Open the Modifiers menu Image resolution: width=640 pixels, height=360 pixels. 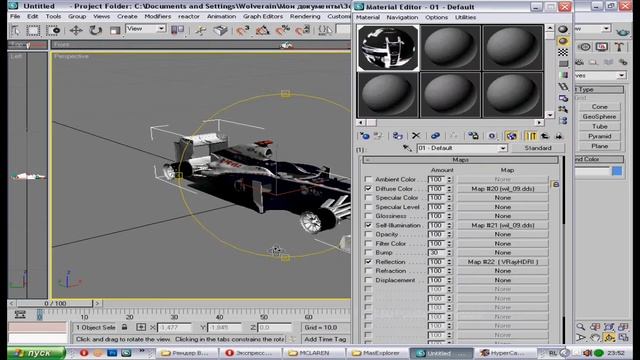[158, 16]
